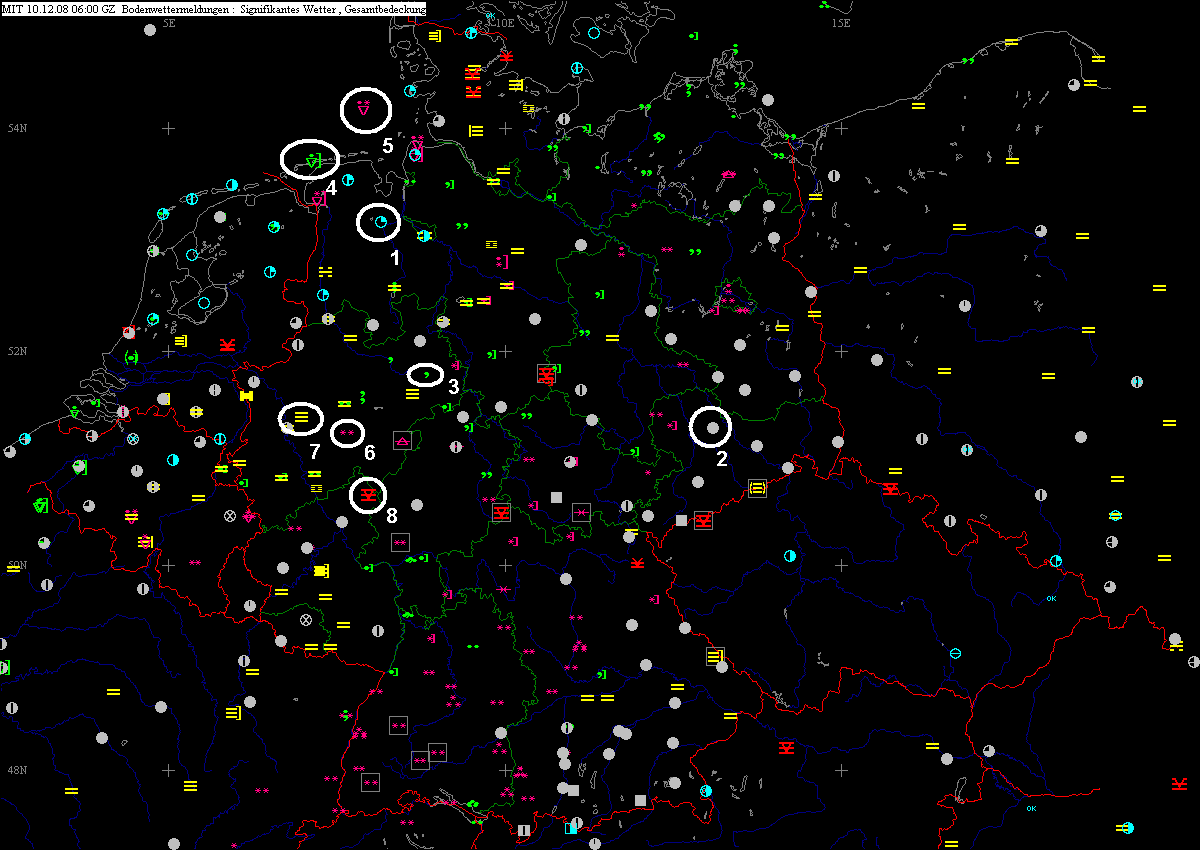Click the '15E' longitude label

840,23
